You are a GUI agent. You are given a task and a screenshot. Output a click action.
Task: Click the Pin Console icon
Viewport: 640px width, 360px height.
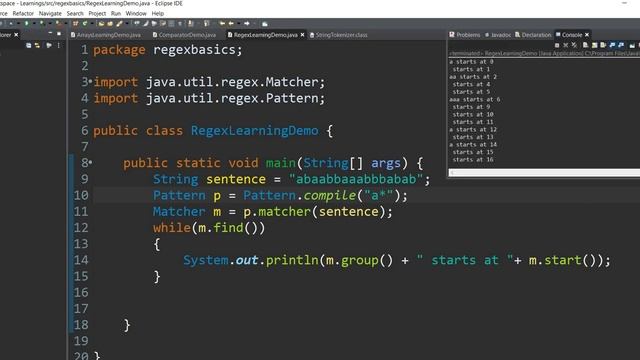(632, 45)
